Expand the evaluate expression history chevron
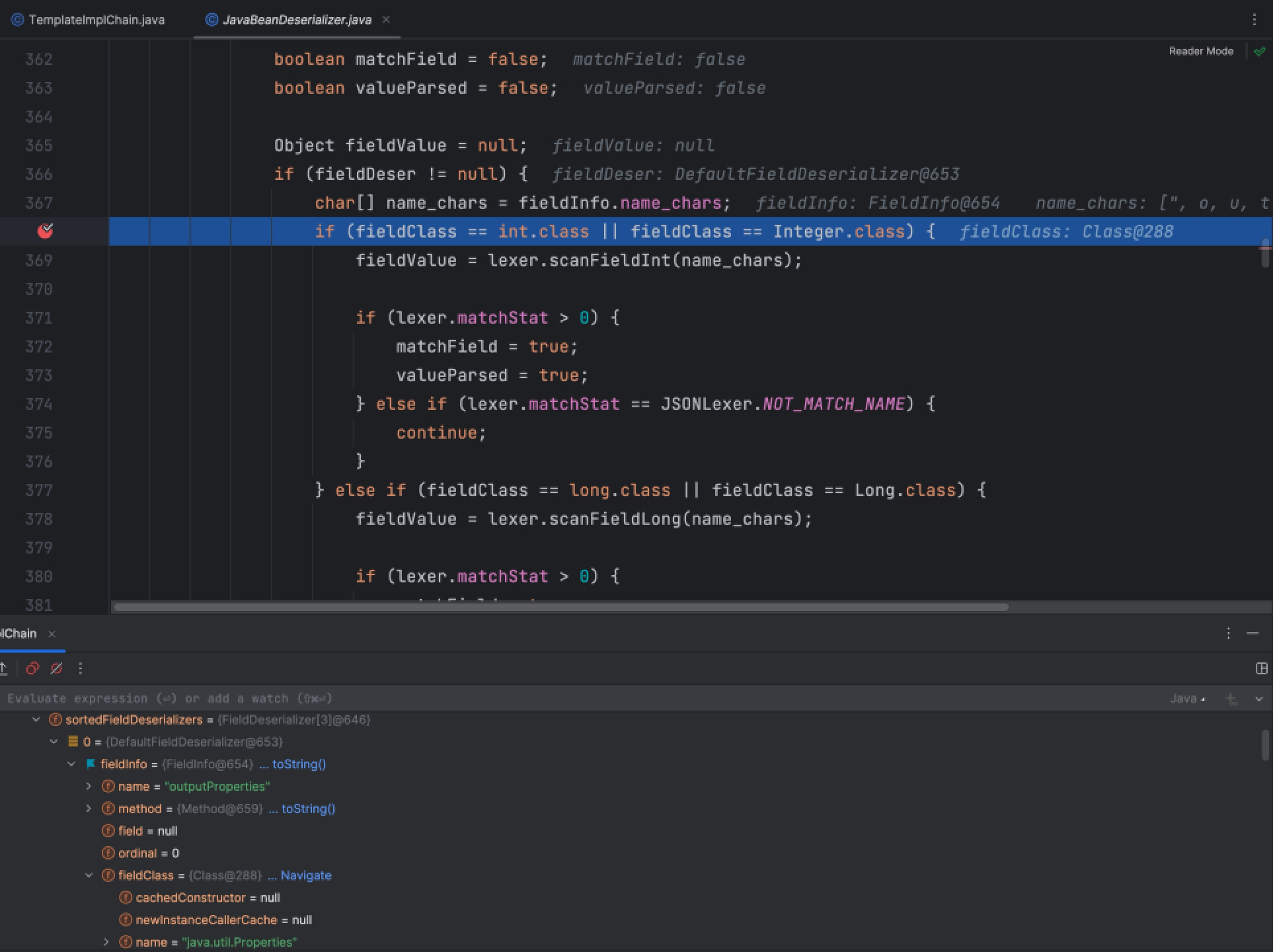Image resolution: width=1273 pixels, height=952 pixels. click(1259, 698)
